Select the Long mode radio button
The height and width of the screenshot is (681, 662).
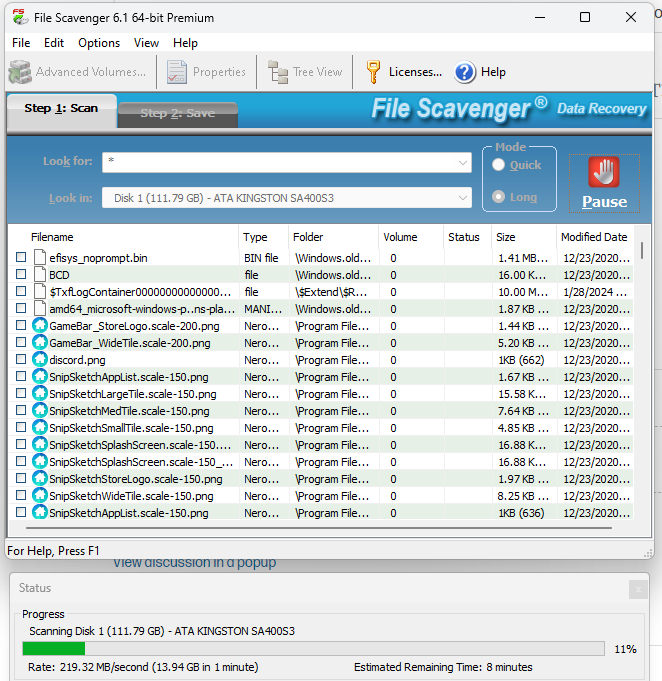pyautogui.click(x=498, y=197)
